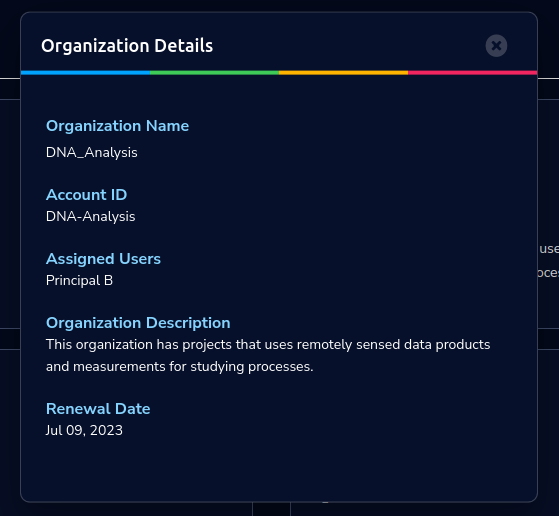This screenshot has height=516, width=559.
Task: Click the Principal B assigned user
Action: tap(79, 281)
